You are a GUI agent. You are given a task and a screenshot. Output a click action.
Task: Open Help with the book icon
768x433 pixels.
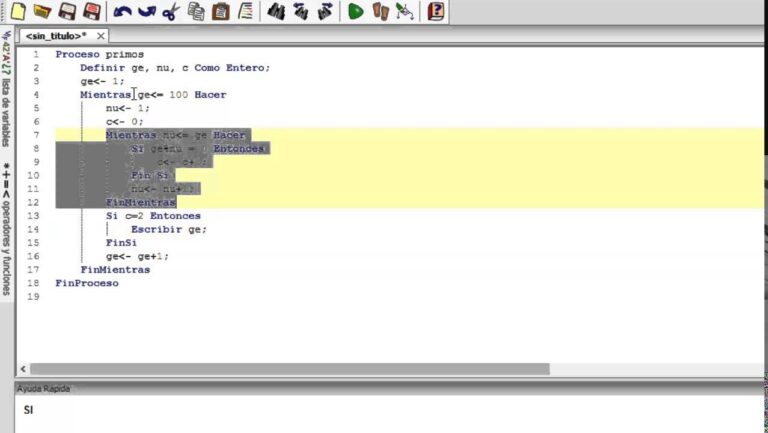[436, 12]
